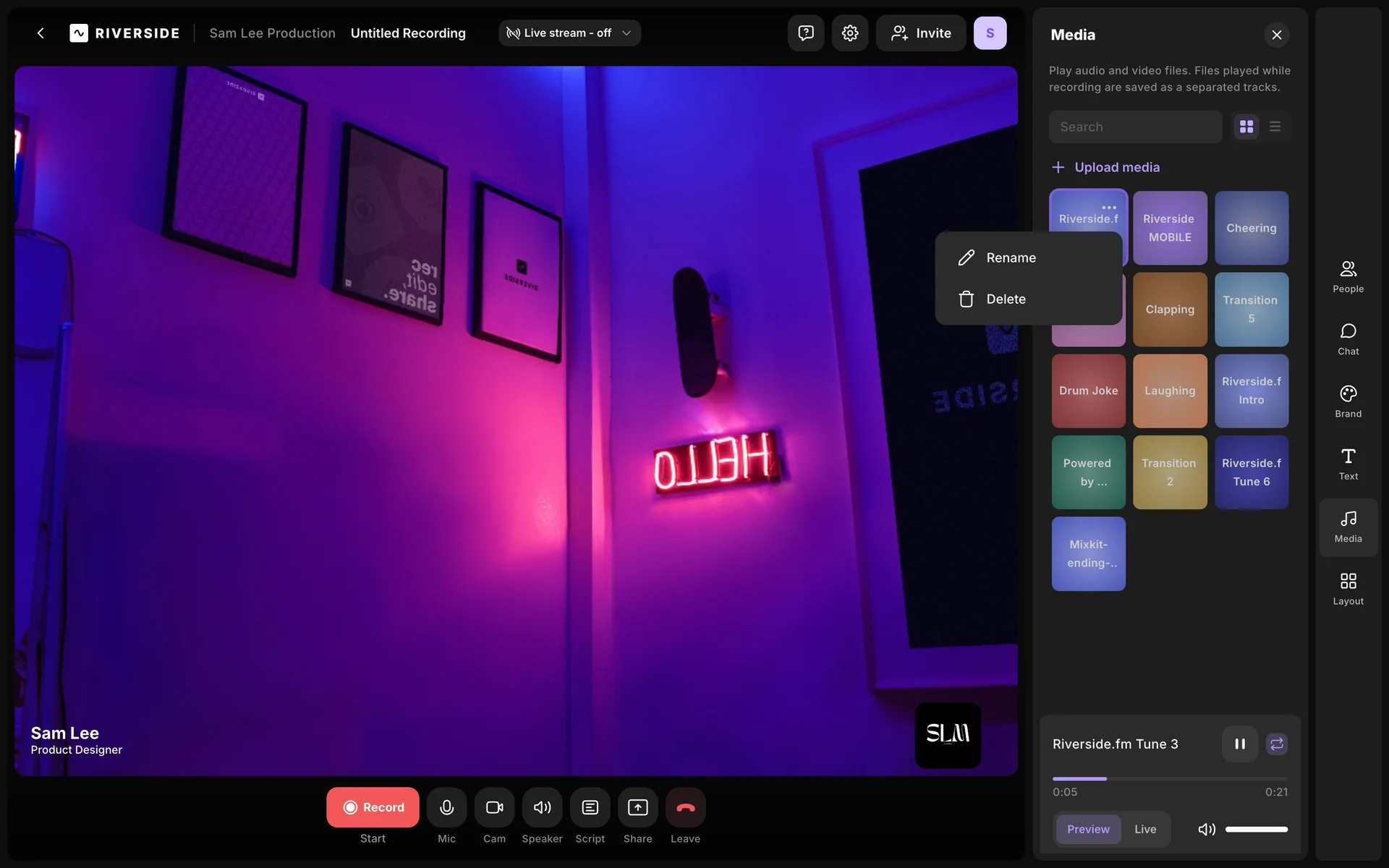Turn off the camera
This screenshot has width=1389, height=868.
(x=494, y=807)
